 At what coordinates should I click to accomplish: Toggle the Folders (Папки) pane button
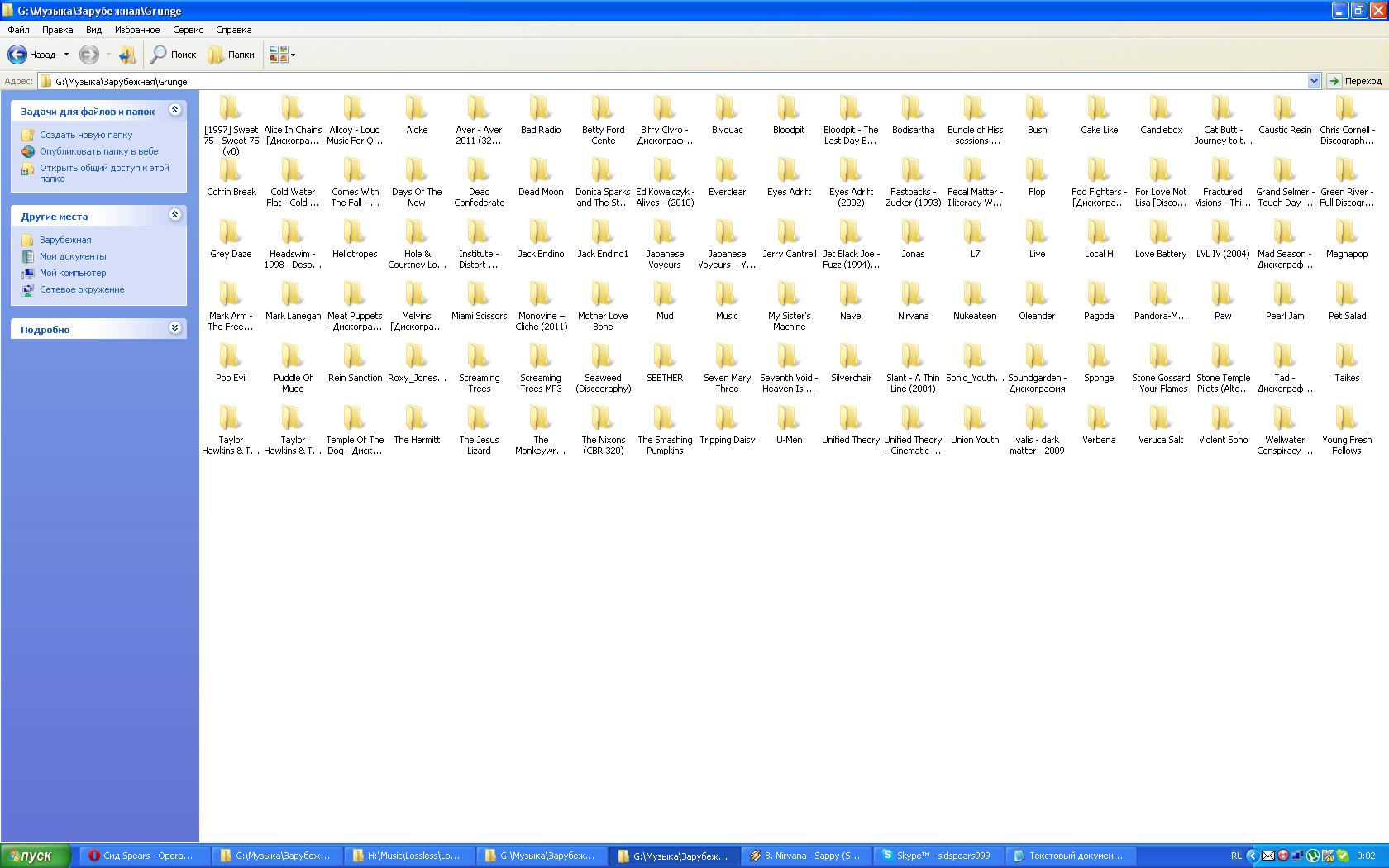coord(231,55)
